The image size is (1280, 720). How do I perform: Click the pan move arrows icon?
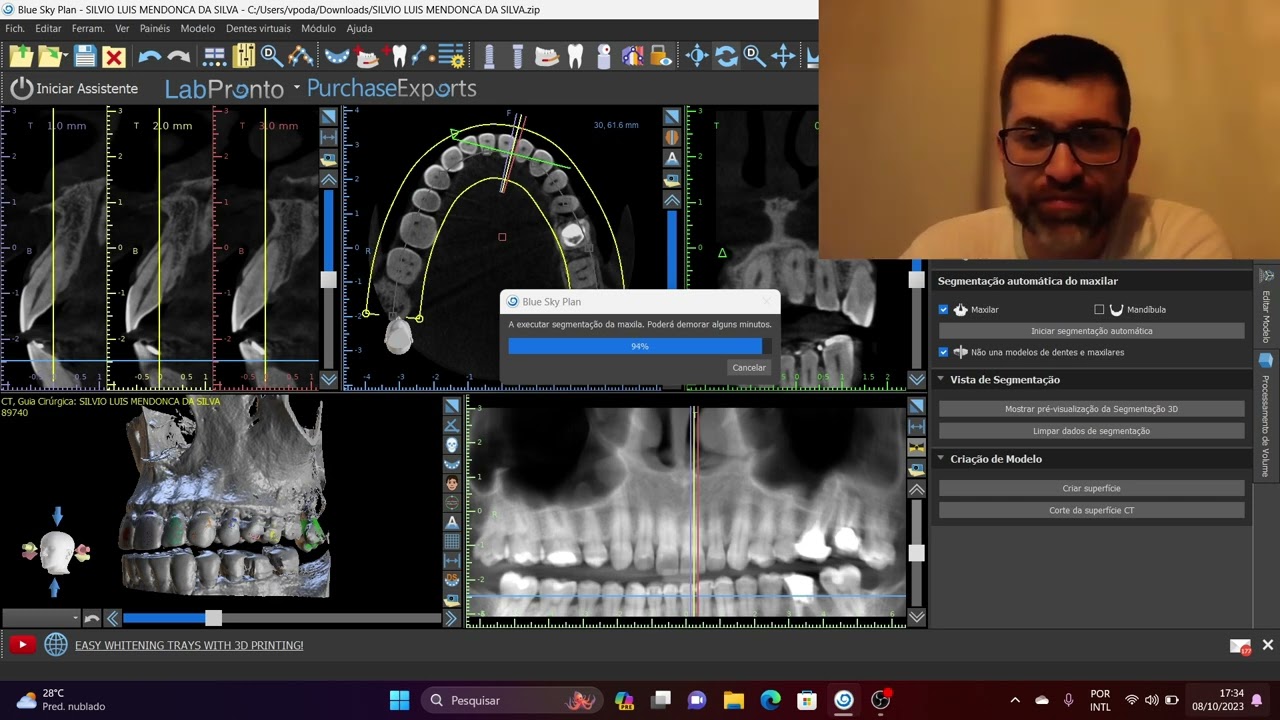tap(697, 56)
